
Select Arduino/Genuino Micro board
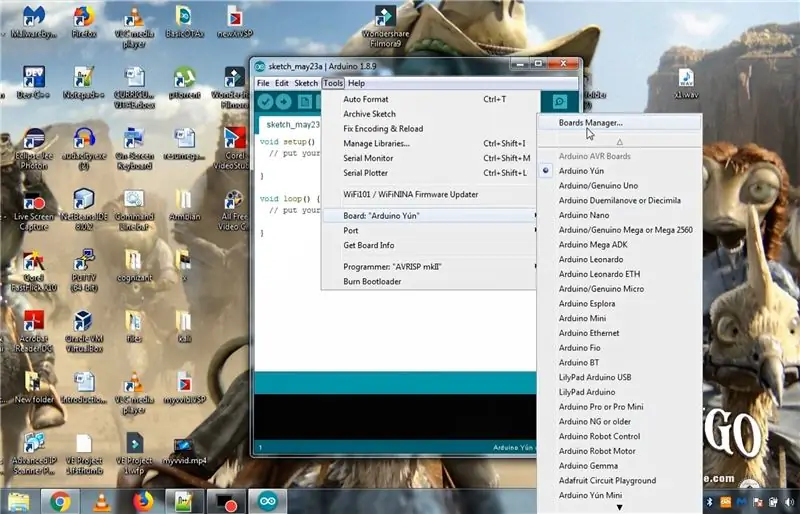(x=619, y=289)
